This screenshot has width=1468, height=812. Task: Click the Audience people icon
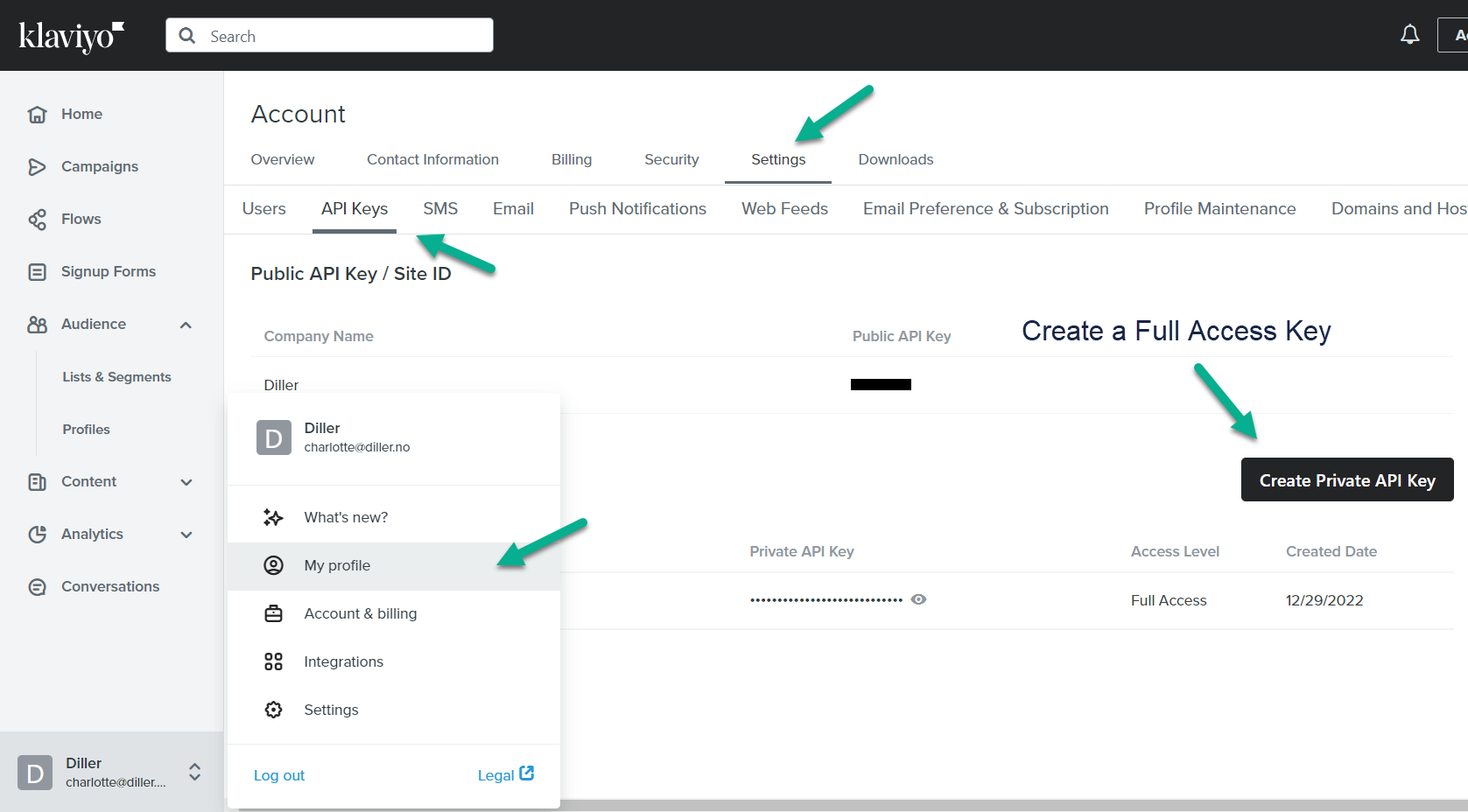(37, 324)
